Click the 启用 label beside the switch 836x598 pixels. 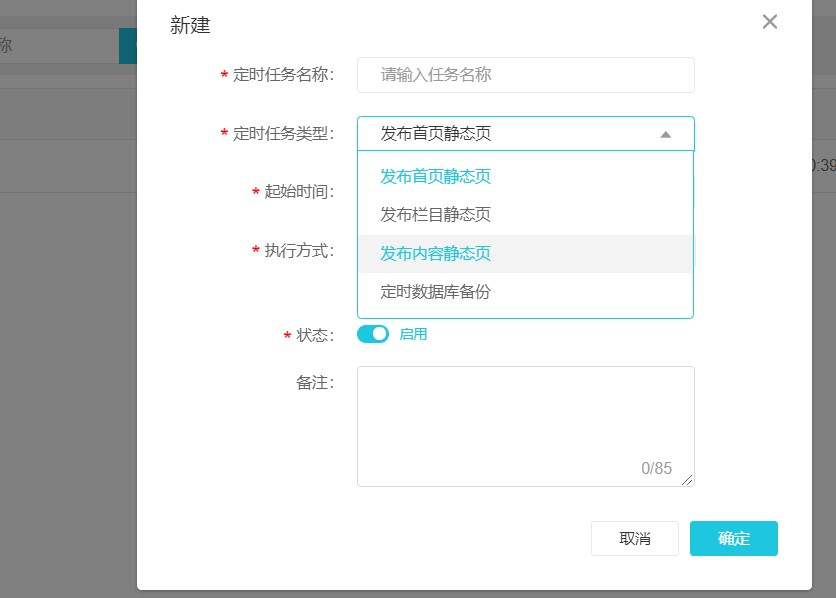(x=413, y=334)
